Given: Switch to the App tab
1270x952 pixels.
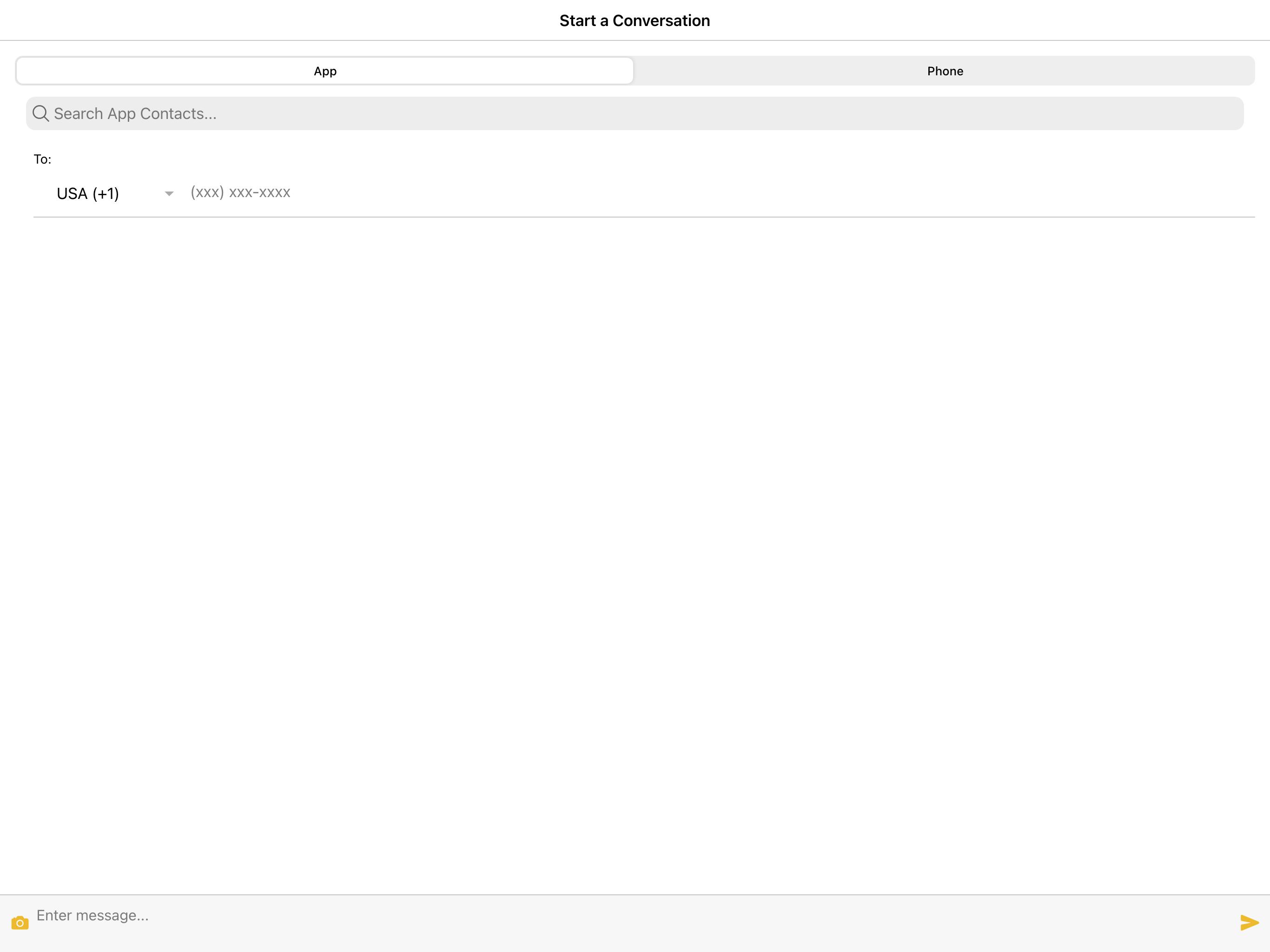Looking at the screenshot, I should click(x=325, y=71).
